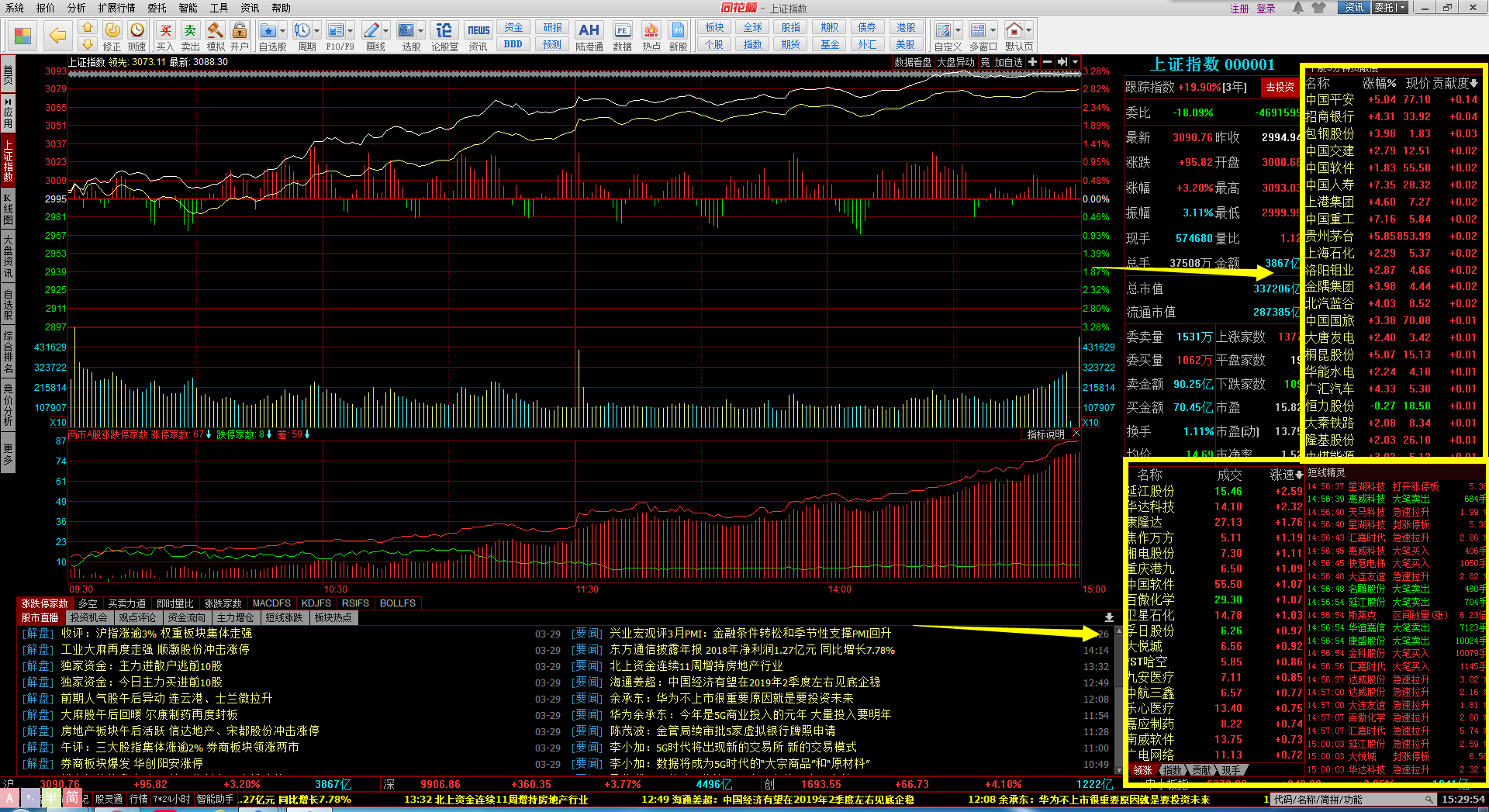The height and width of the screenshot is (812, 1489).
Task: Click the 测速 clock icon
Action: tap(137, 30)
